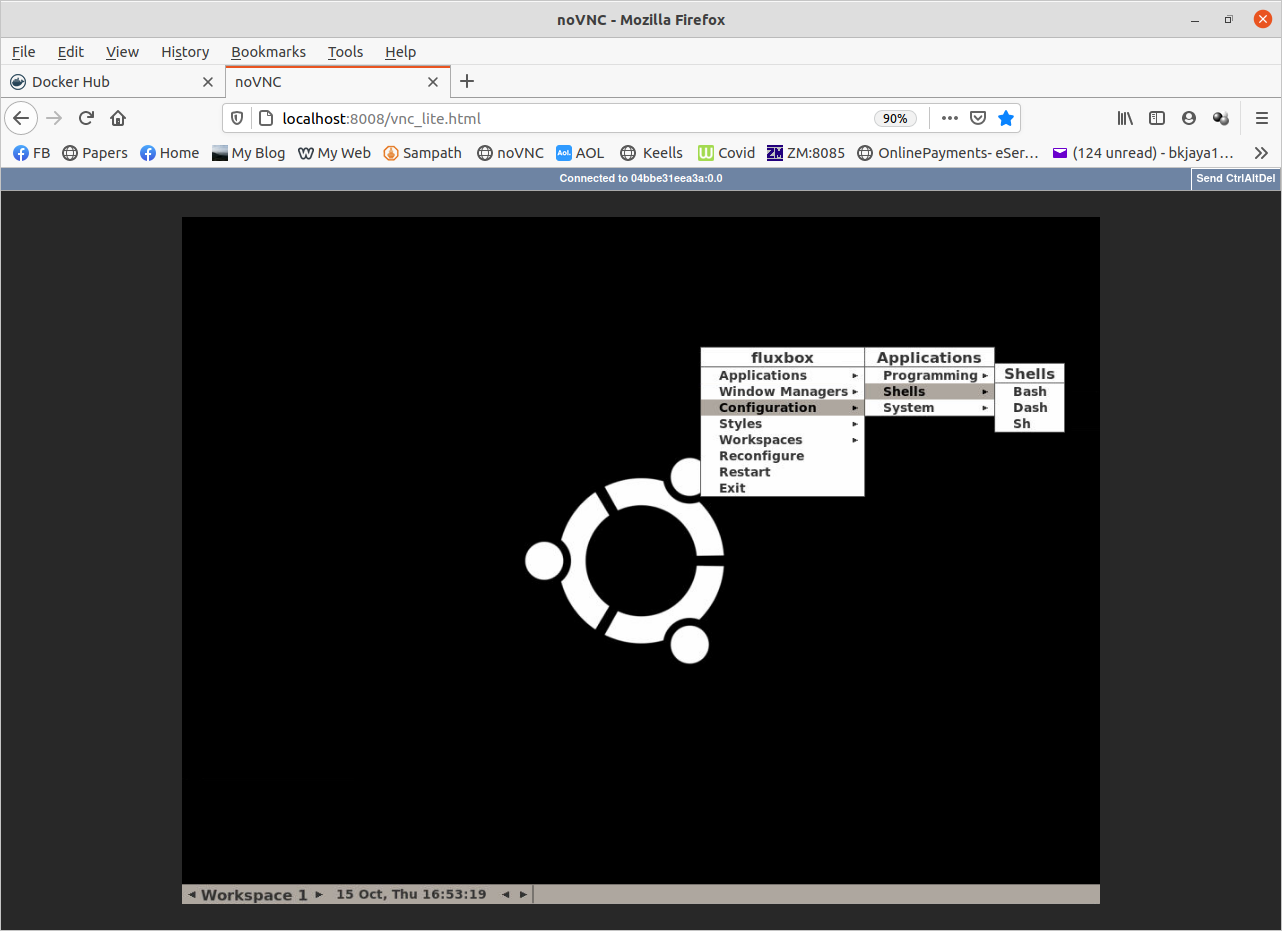Screen dimensions: 1282x931
Task: Select Exit in fluxbox menu
Action: 782,488
